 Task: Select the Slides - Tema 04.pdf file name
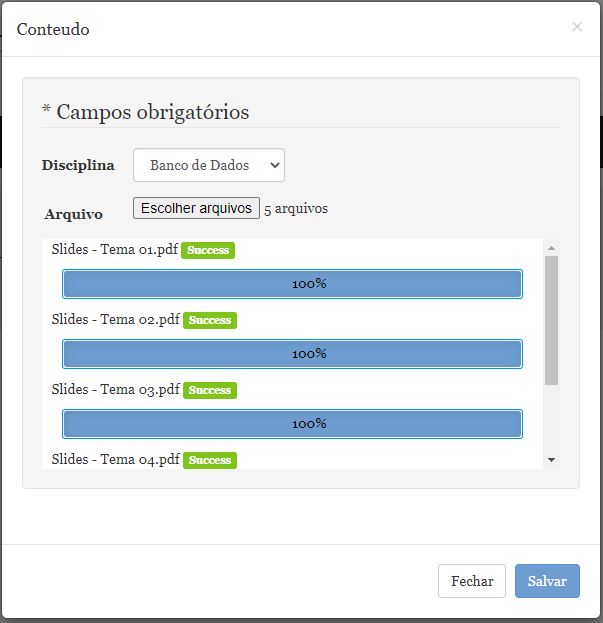click(115, 459)
